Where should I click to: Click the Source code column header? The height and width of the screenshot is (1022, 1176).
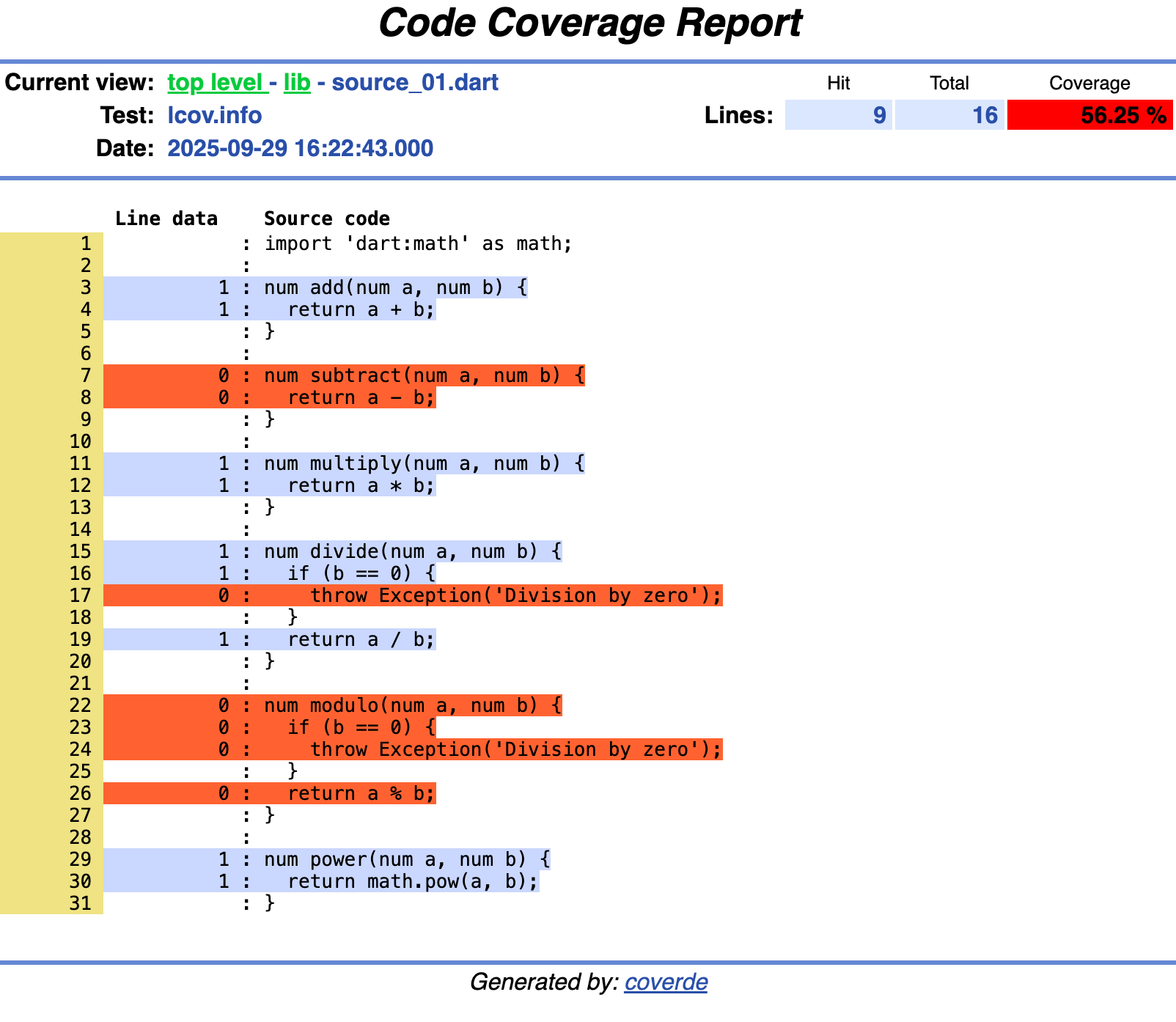pos(327,218)
